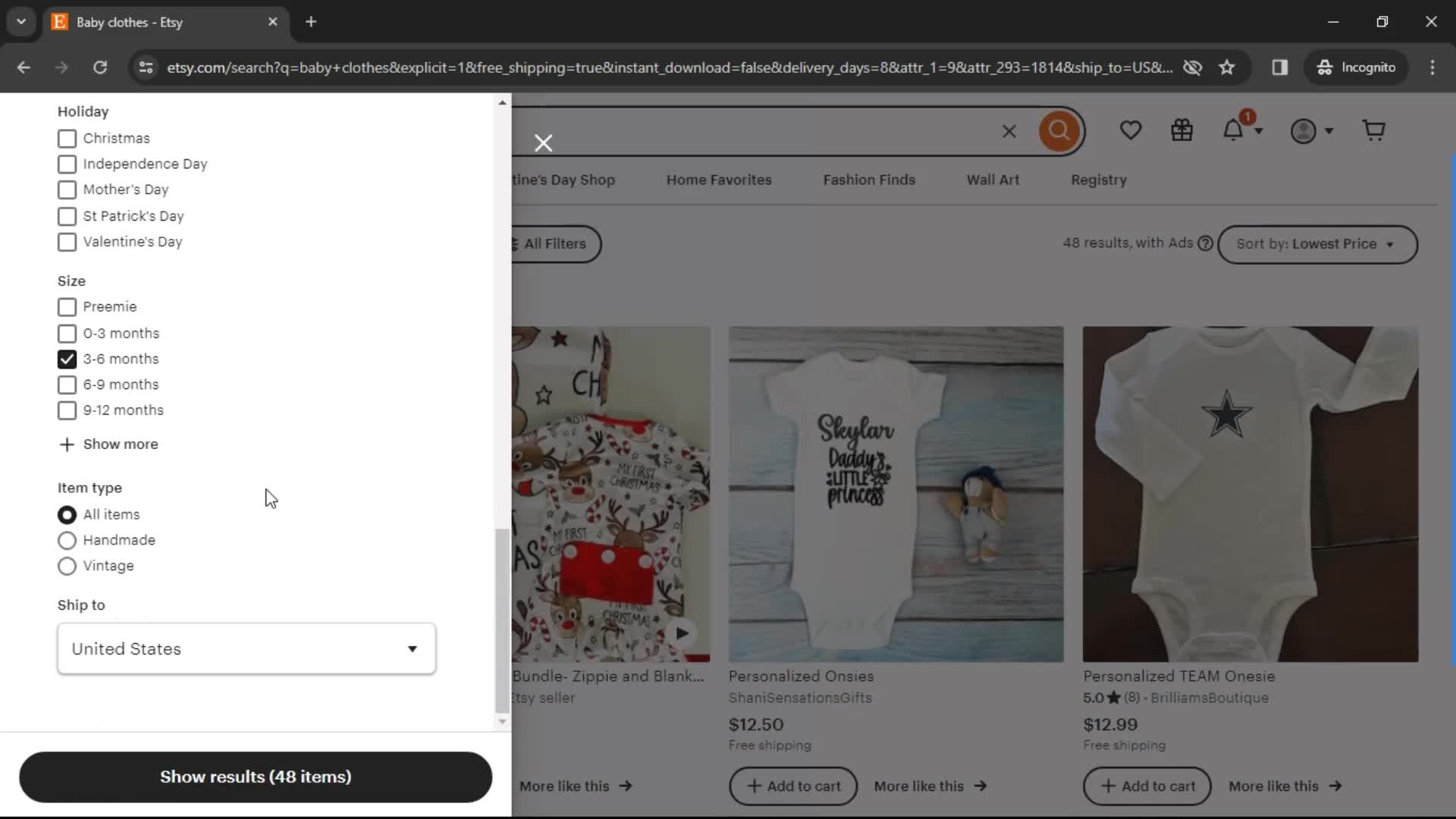This screenshot has height=819, width=1456.
Task: Click the Etsy gift icon
Action: coord(1182,131)
